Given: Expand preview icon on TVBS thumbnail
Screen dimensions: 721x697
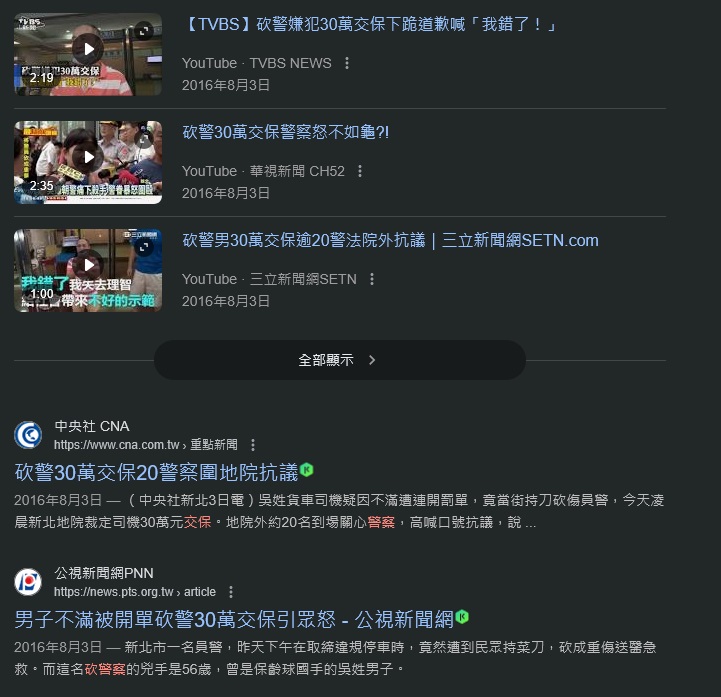Looking at the screenshot, I should pos(144,31).
